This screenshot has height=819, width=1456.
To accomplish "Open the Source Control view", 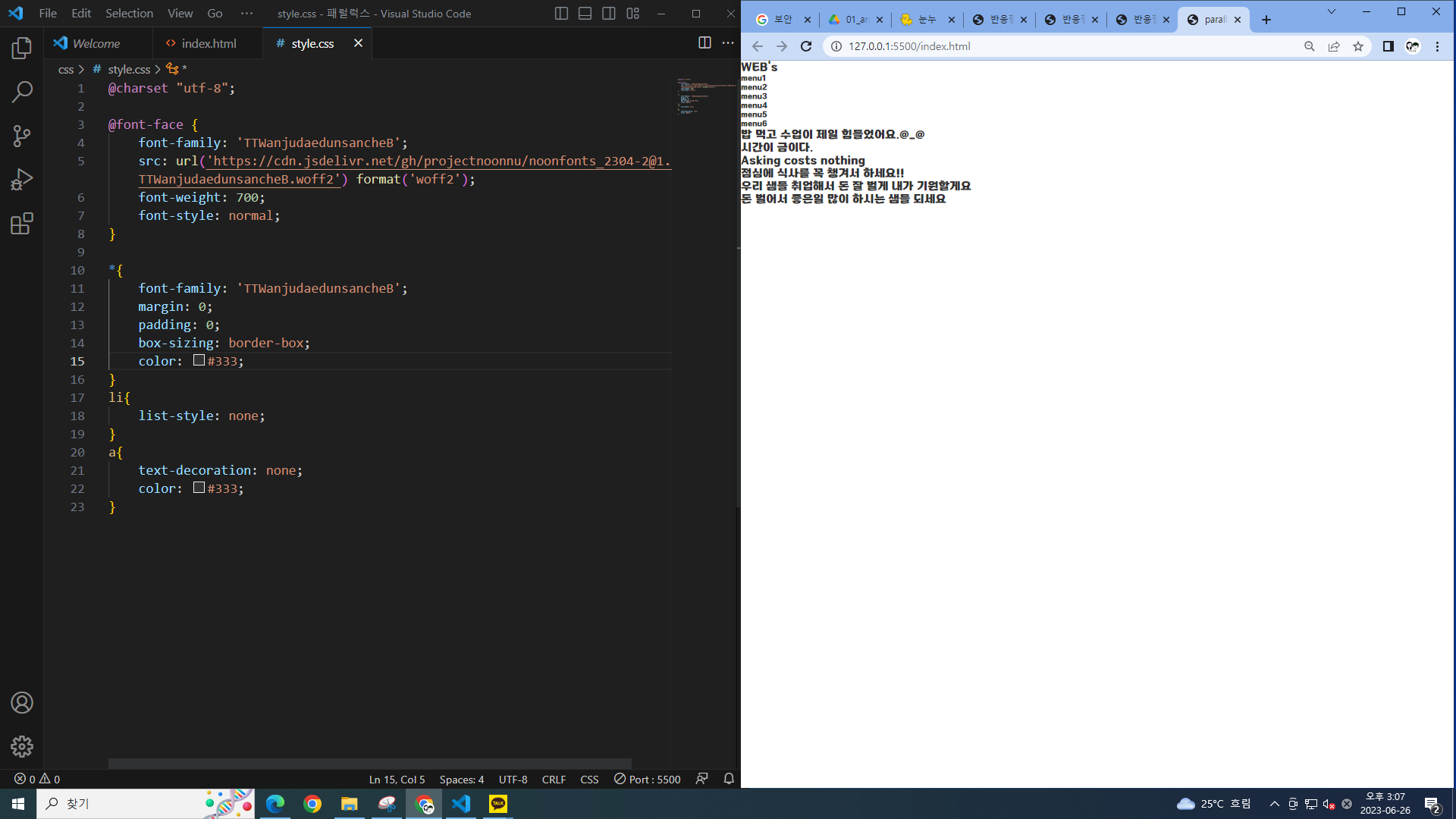I will pos(22,136).
